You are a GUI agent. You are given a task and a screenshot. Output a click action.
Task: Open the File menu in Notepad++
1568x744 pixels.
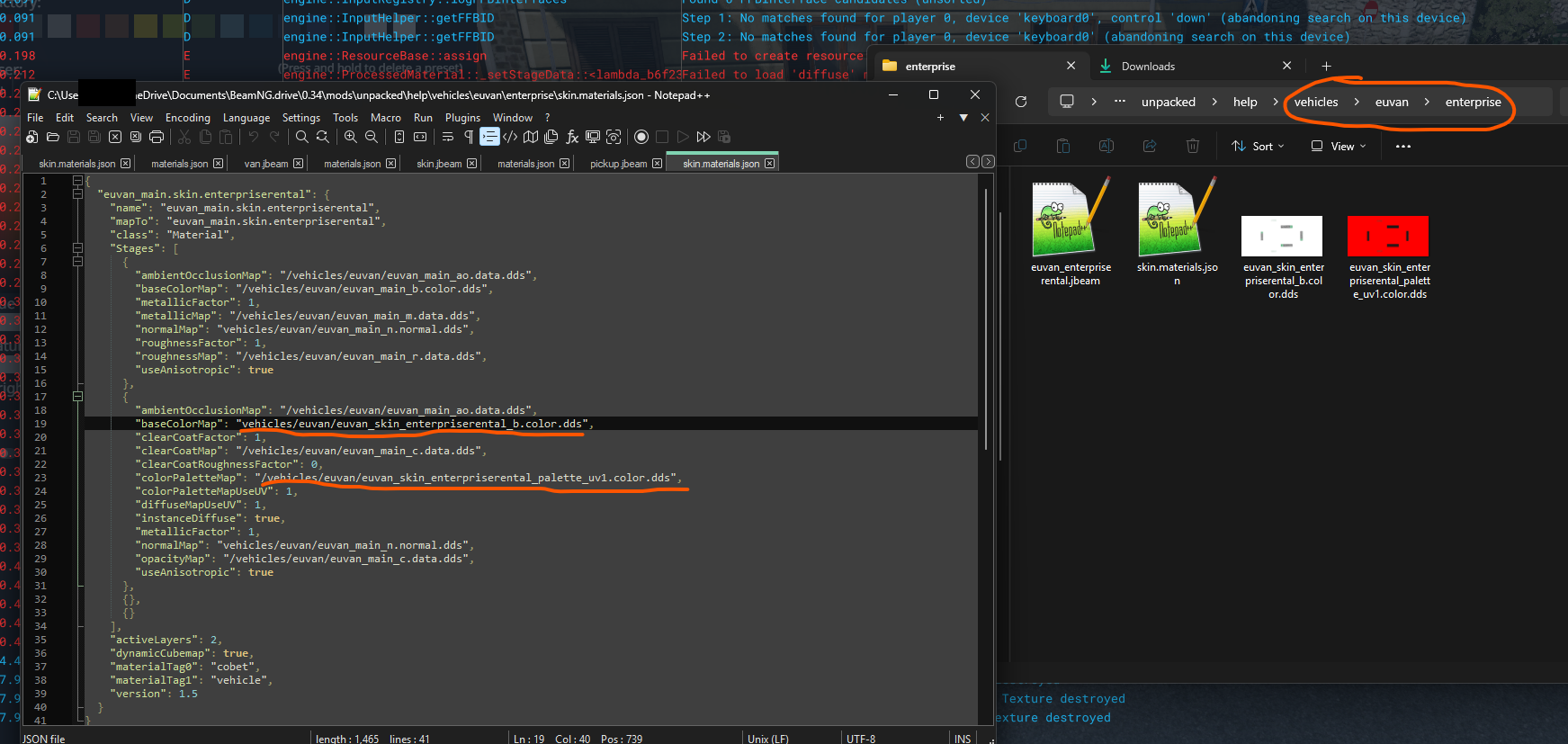[x=35, y=118]
